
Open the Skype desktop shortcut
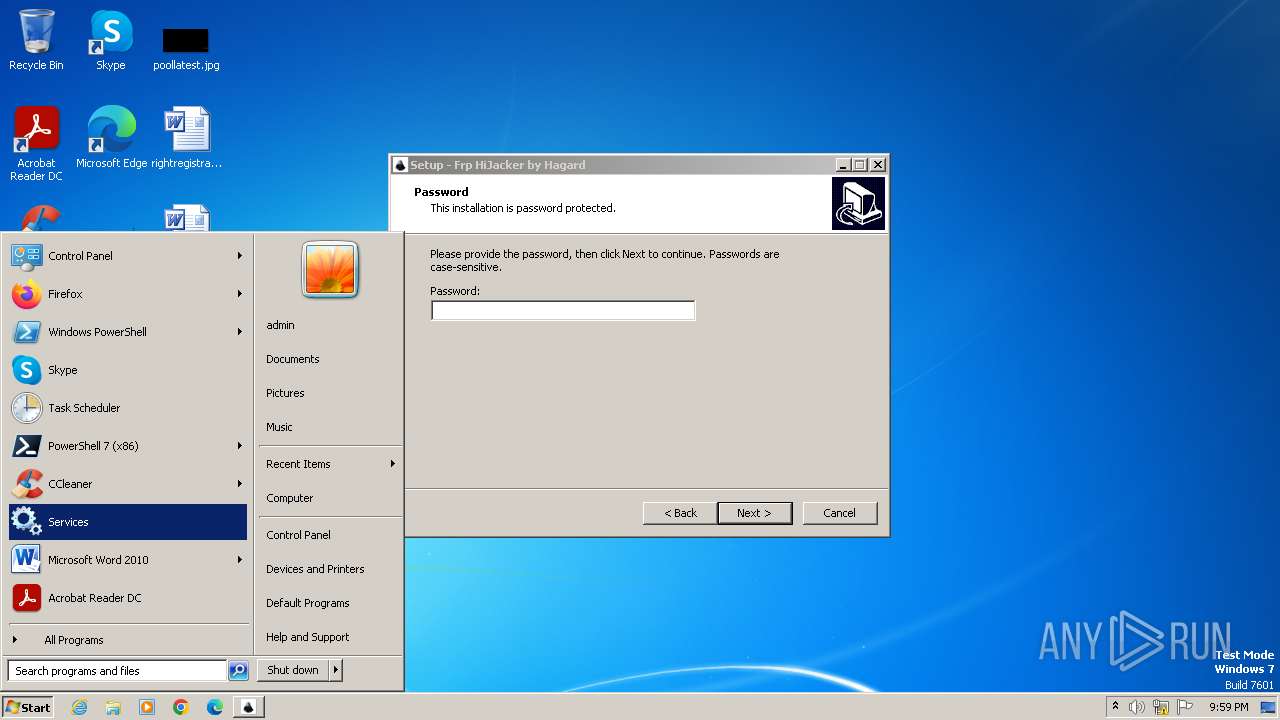pos(111,40)
